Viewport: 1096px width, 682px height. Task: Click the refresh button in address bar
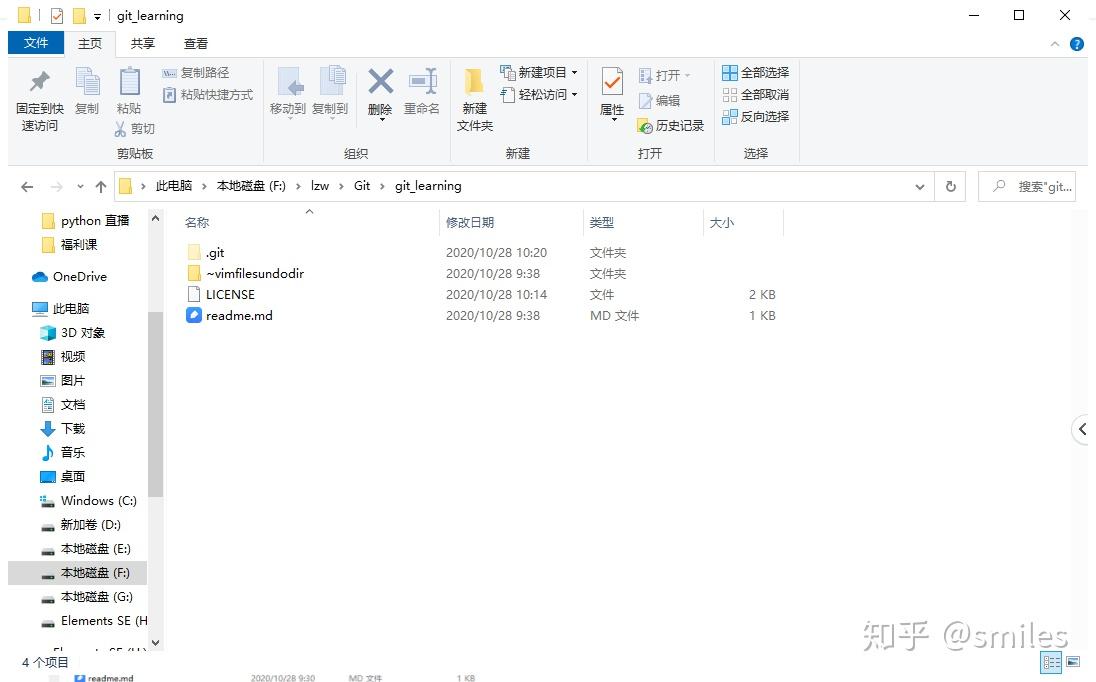[949, 186]
